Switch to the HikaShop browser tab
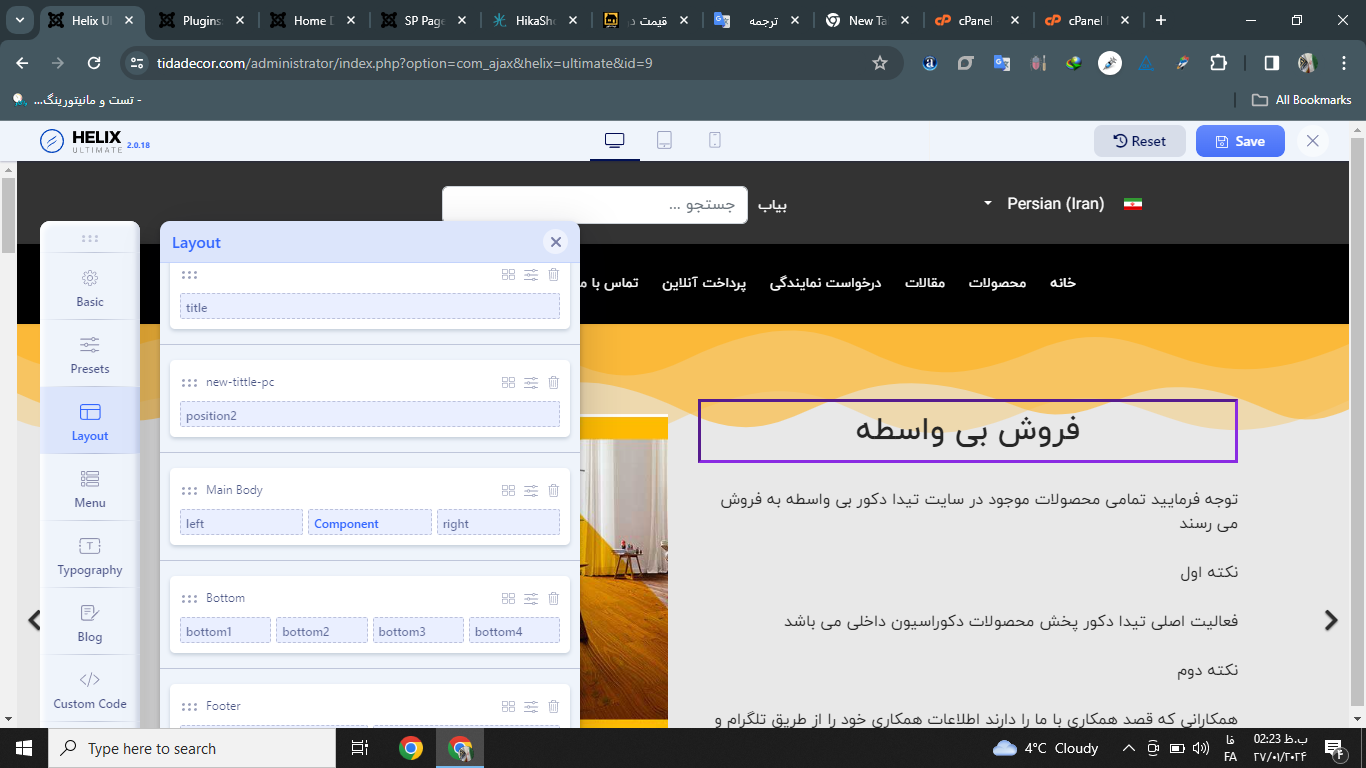This screenshot has height=768, width=1366. tap(535, 20)
